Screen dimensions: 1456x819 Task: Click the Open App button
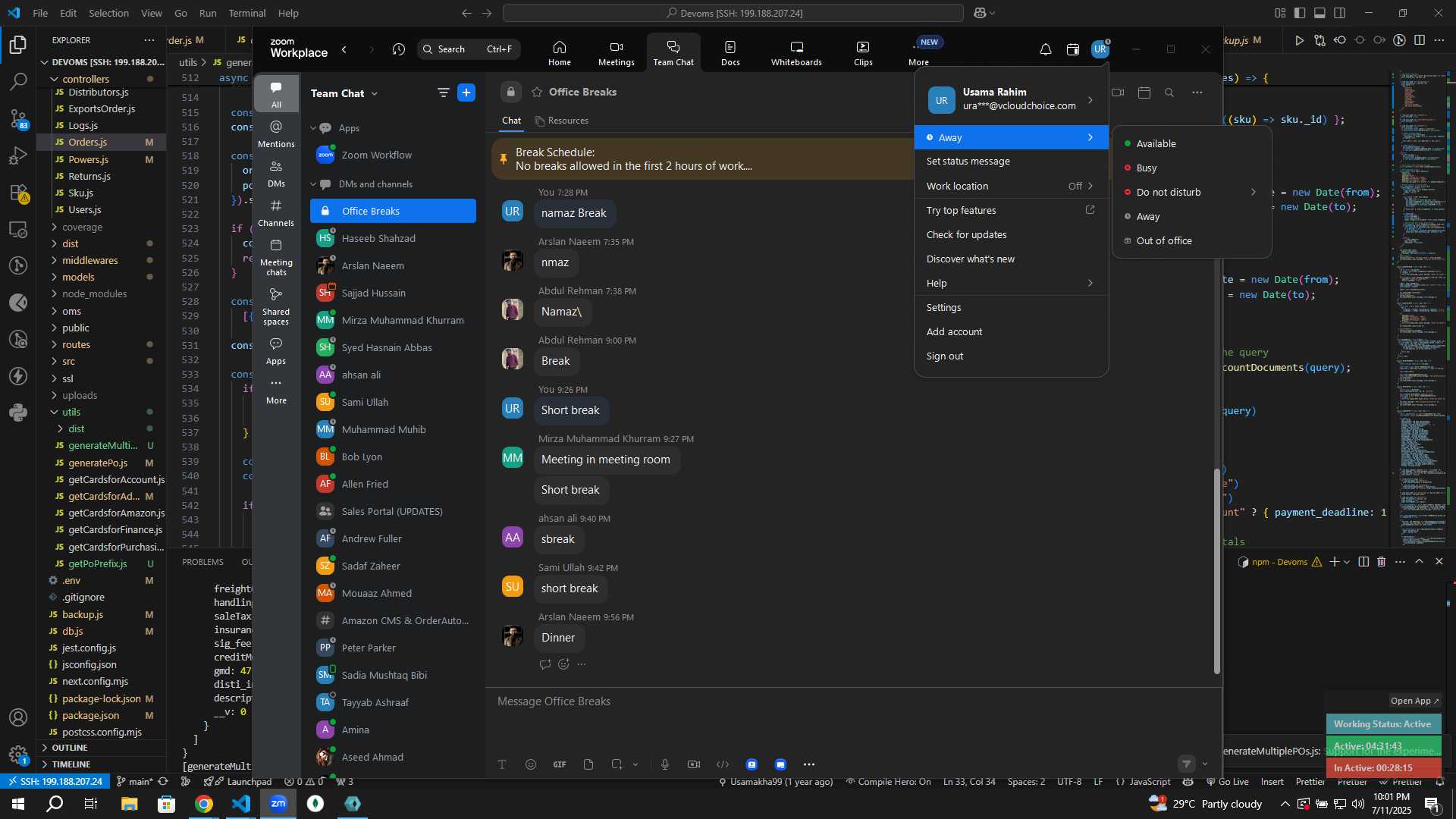coord(1414,701)
